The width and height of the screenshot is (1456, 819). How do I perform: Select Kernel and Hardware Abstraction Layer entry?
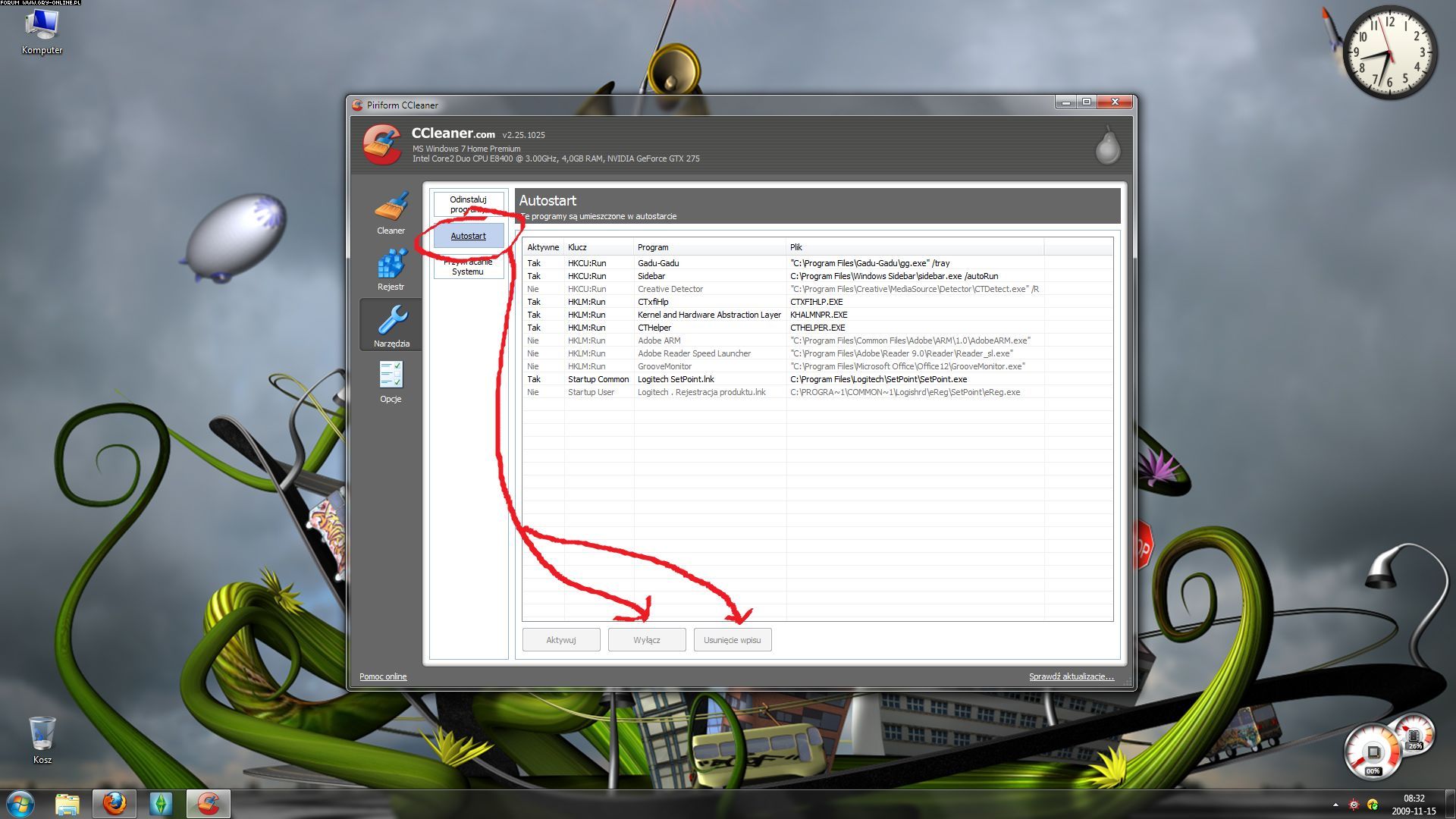(x=817, y=315)
